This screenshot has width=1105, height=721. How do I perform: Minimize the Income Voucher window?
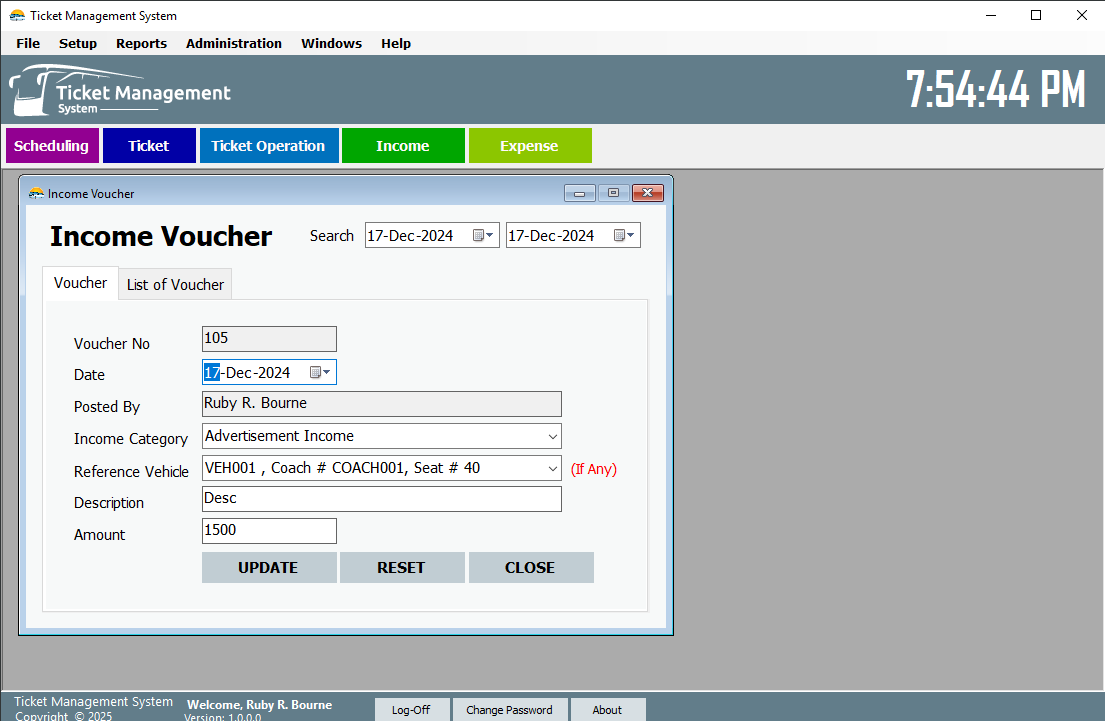point(579,192)
